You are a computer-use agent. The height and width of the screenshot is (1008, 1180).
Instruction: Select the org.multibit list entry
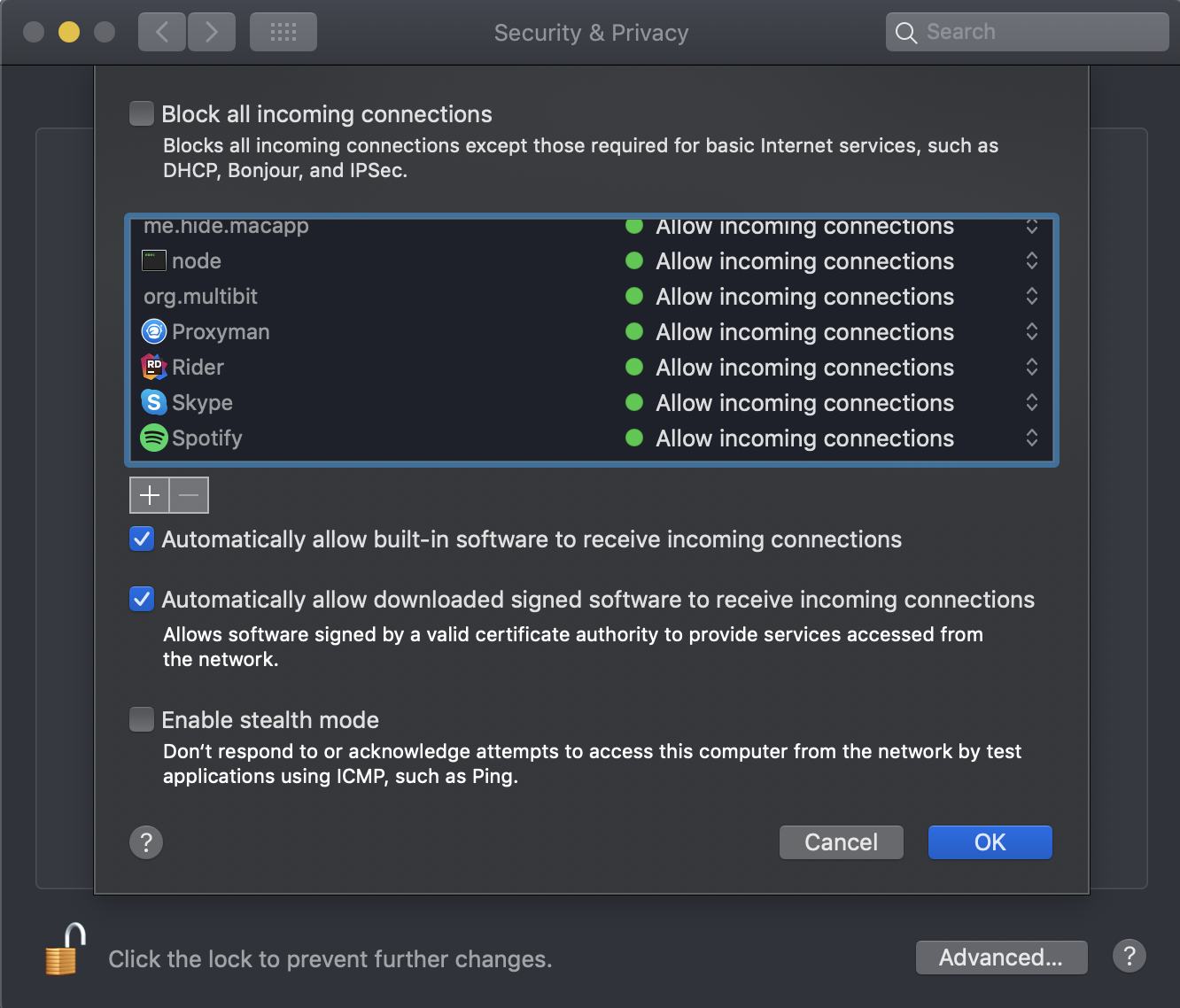point(201,296)
